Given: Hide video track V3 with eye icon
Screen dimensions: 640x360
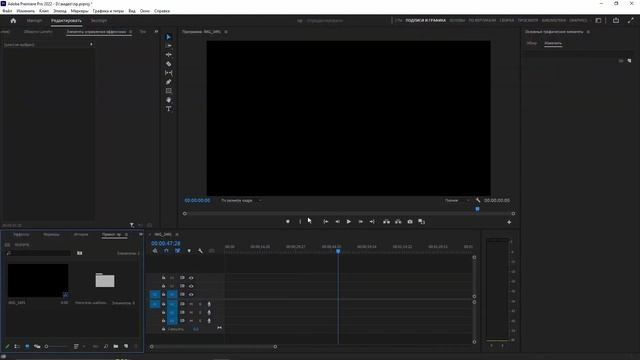Looking at the screenshot, I should (191, 278).
